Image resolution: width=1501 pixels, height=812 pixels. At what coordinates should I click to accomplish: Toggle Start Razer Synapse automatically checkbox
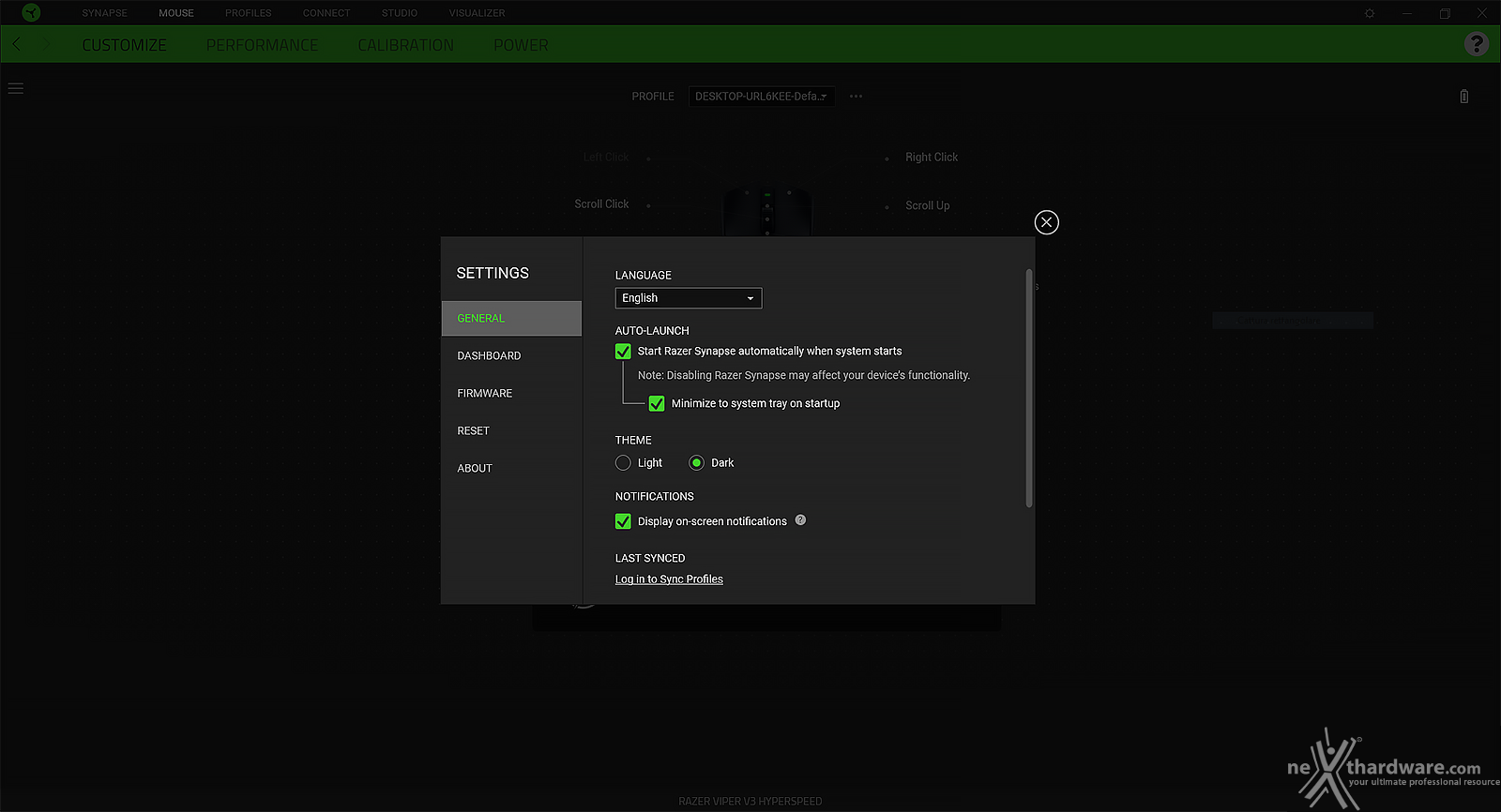(623, 352)
